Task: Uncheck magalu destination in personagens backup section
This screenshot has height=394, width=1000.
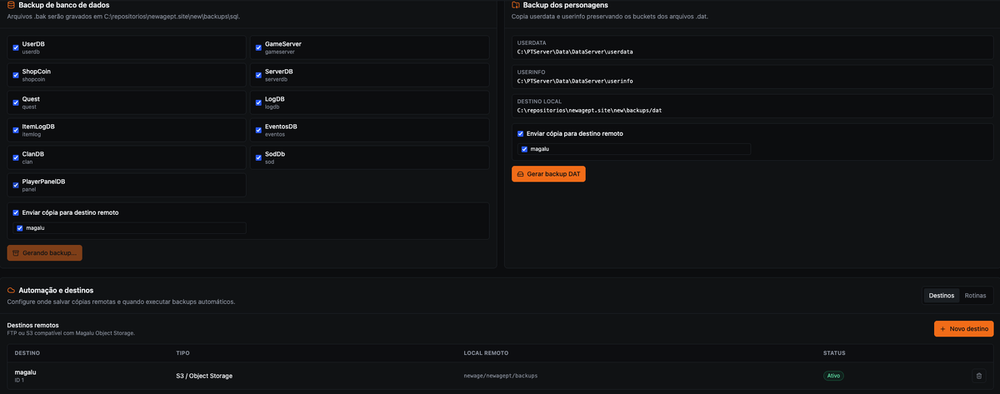Action: click(x=524, y=149)
